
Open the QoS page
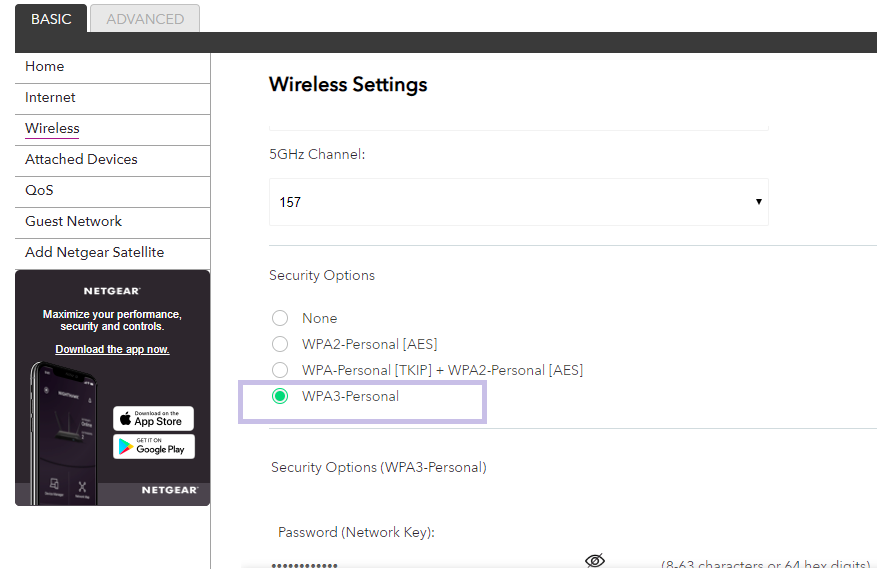pyautogui.click(x=39, y=191)
